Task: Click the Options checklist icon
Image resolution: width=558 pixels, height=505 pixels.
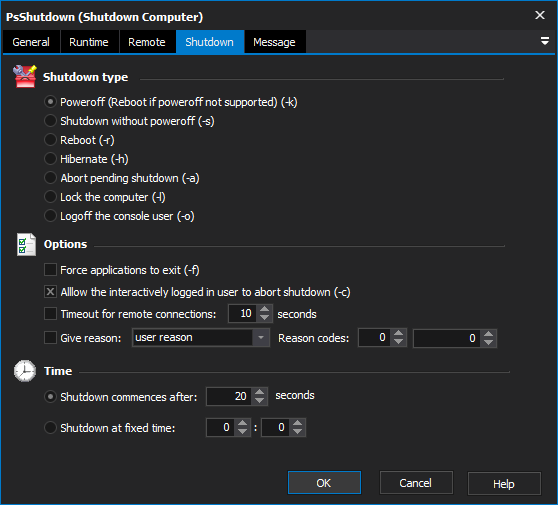Action: coord(26,244)
